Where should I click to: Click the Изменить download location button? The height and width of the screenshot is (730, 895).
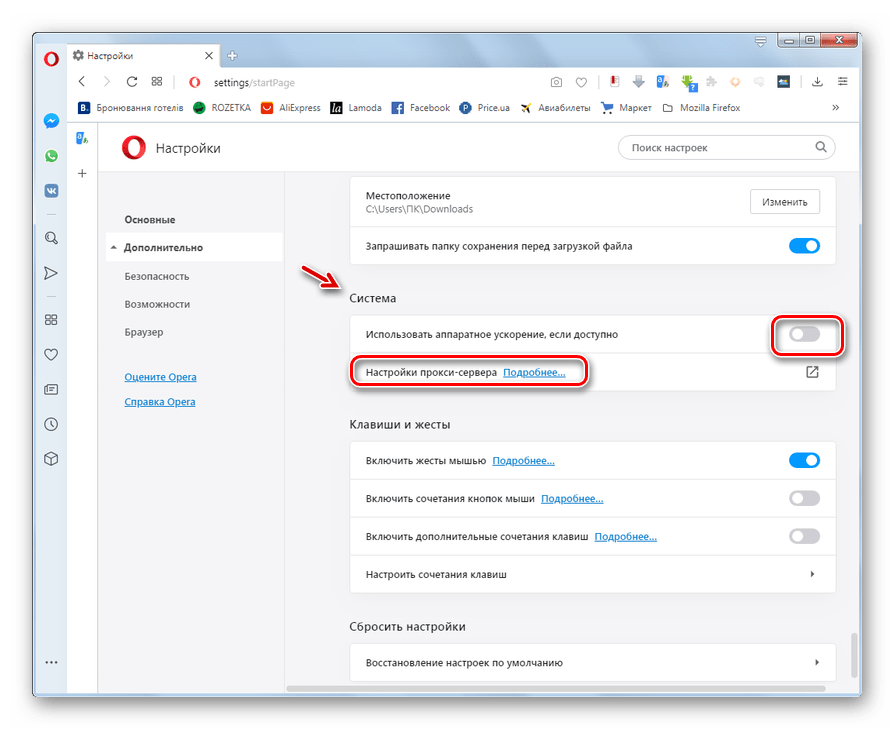tap(785, 202)
